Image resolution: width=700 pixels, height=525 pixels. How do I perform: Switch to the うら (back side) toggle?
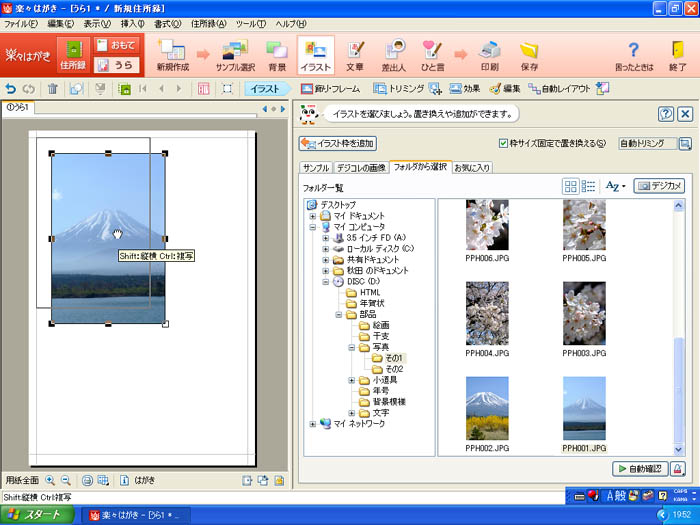coord(116,65)
